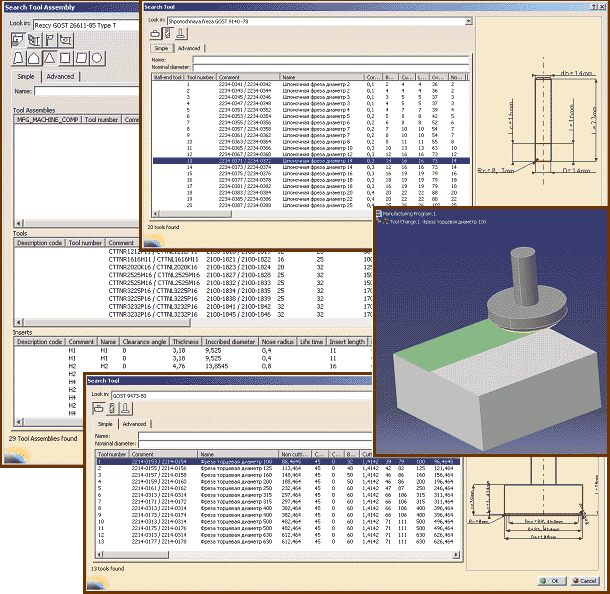Click the end mill tool type icon
The width and height of the screenshot is (610, 594).
point(168,32)
